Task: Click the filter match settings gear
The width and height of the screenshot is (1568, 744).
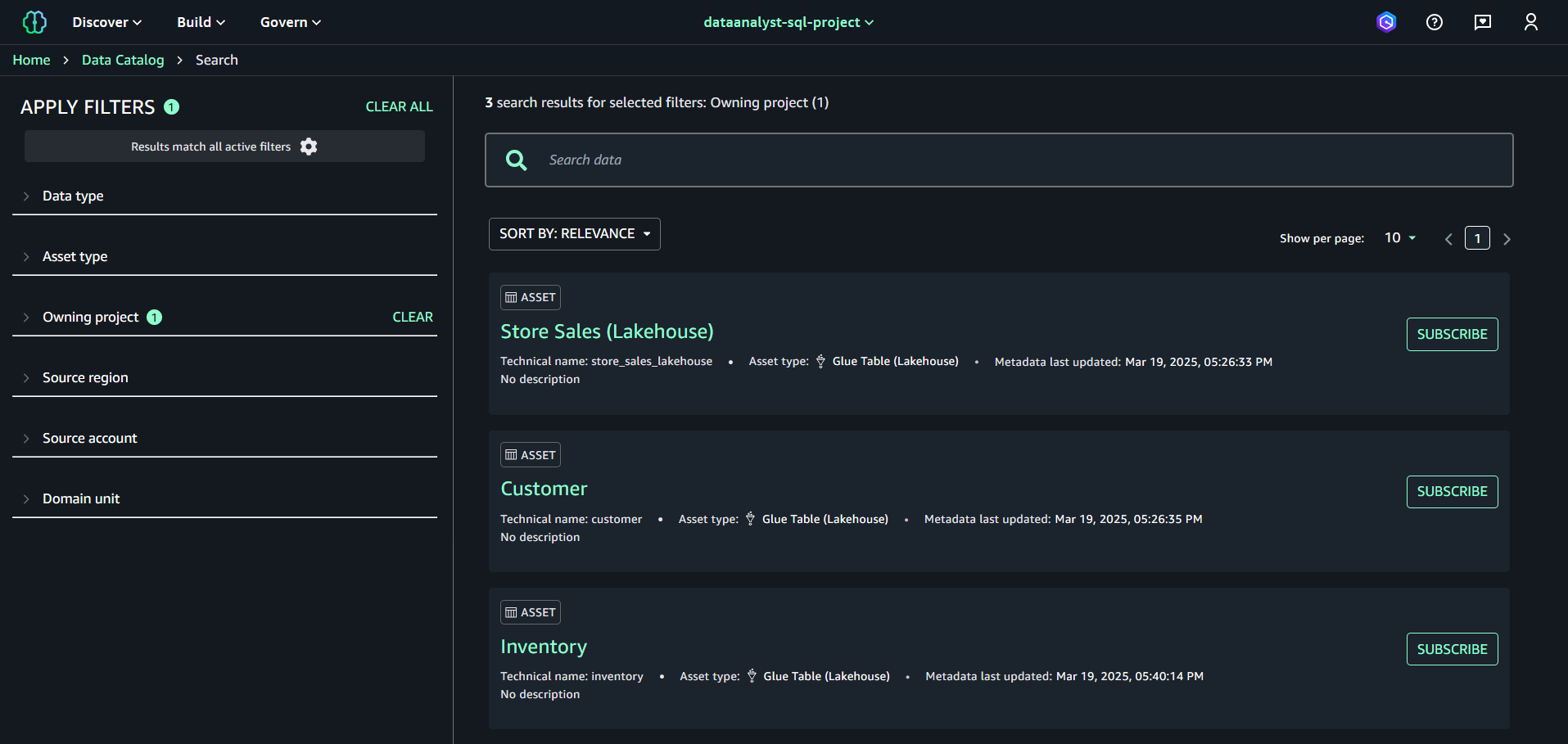Action: [x=309, y=147]
